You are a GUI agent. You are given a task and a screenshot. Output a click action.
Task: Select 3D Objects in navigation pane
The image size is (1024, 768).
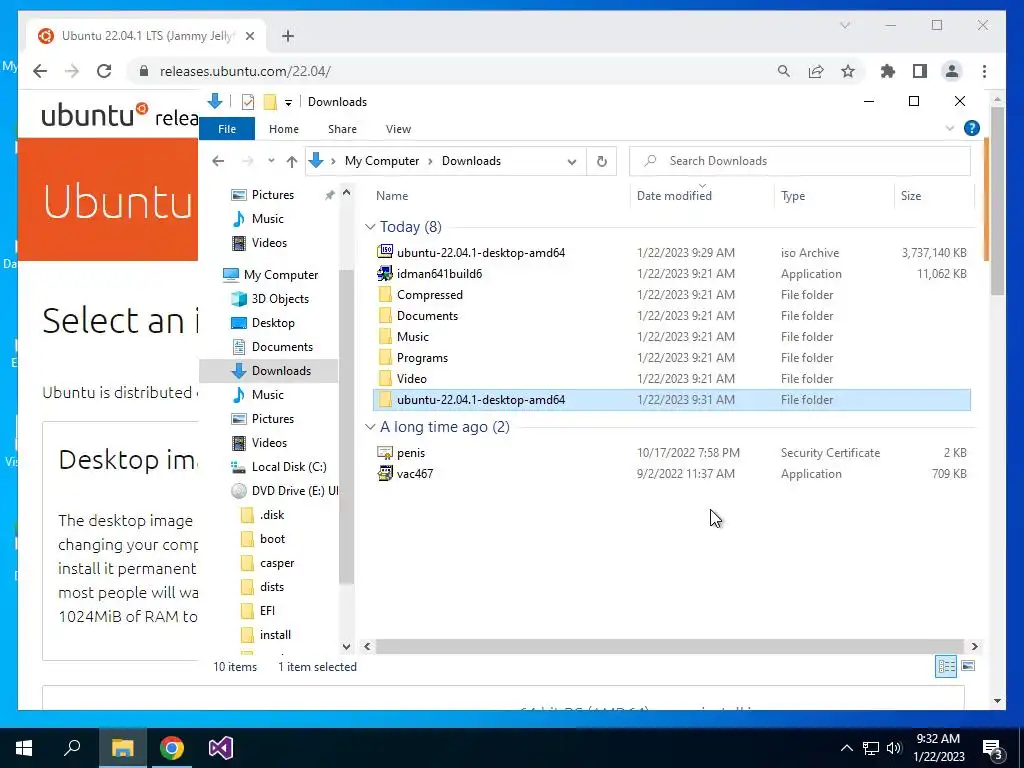(269, 298)
